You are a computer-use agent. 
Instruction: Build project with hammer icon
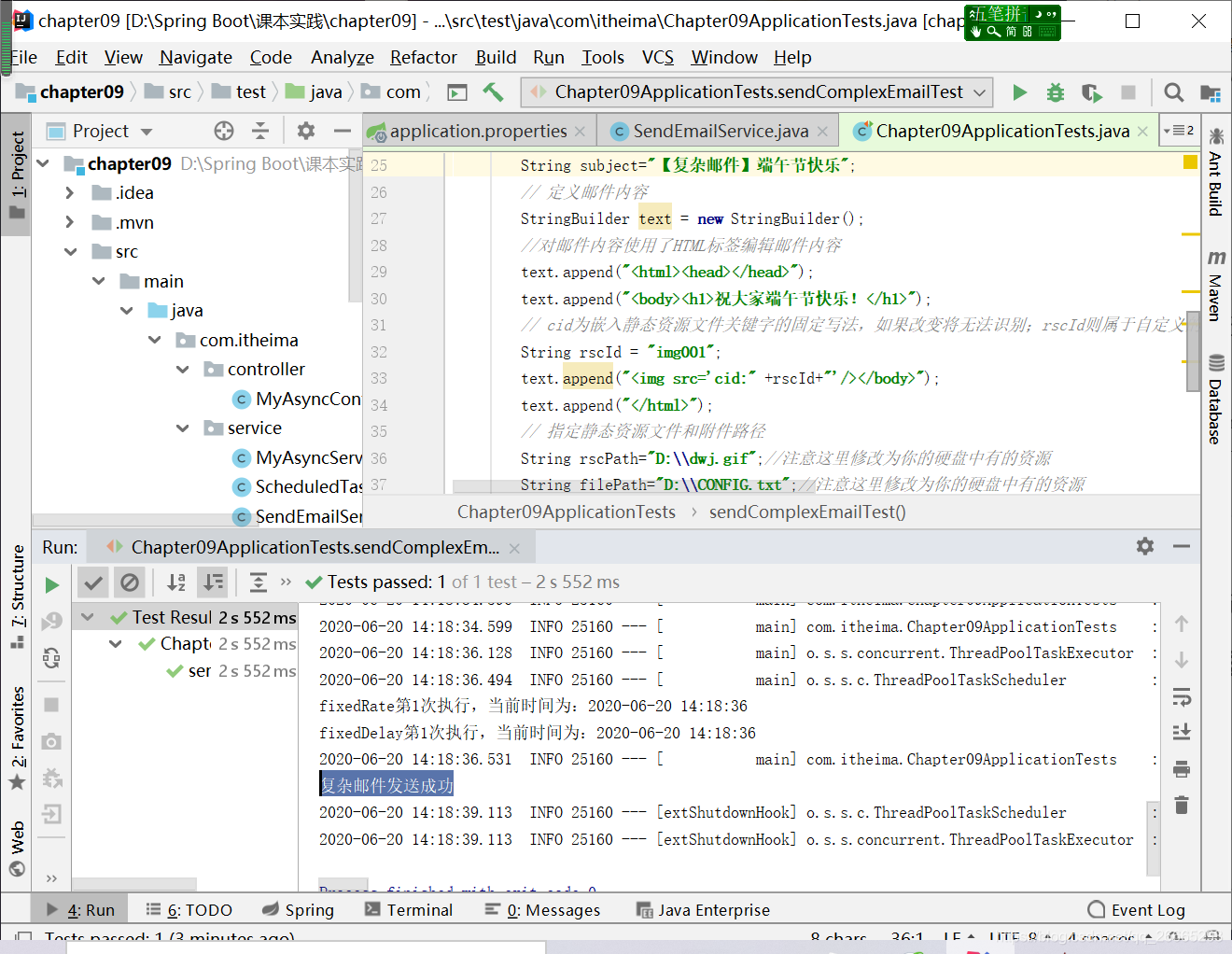(x=493, y=91)
